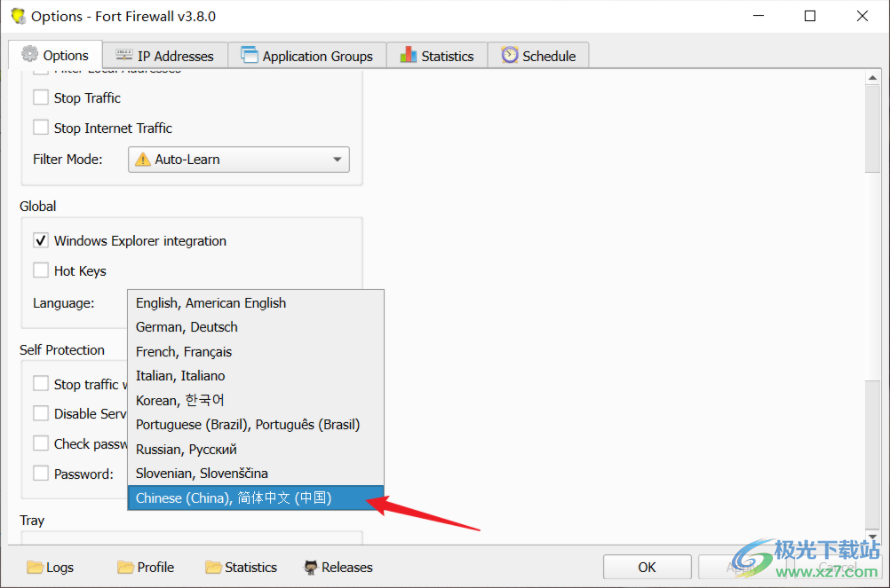This screenshot has width=891, height=588.
Task: Click the Releases GitHub cat icon
Action: point(310,567)
